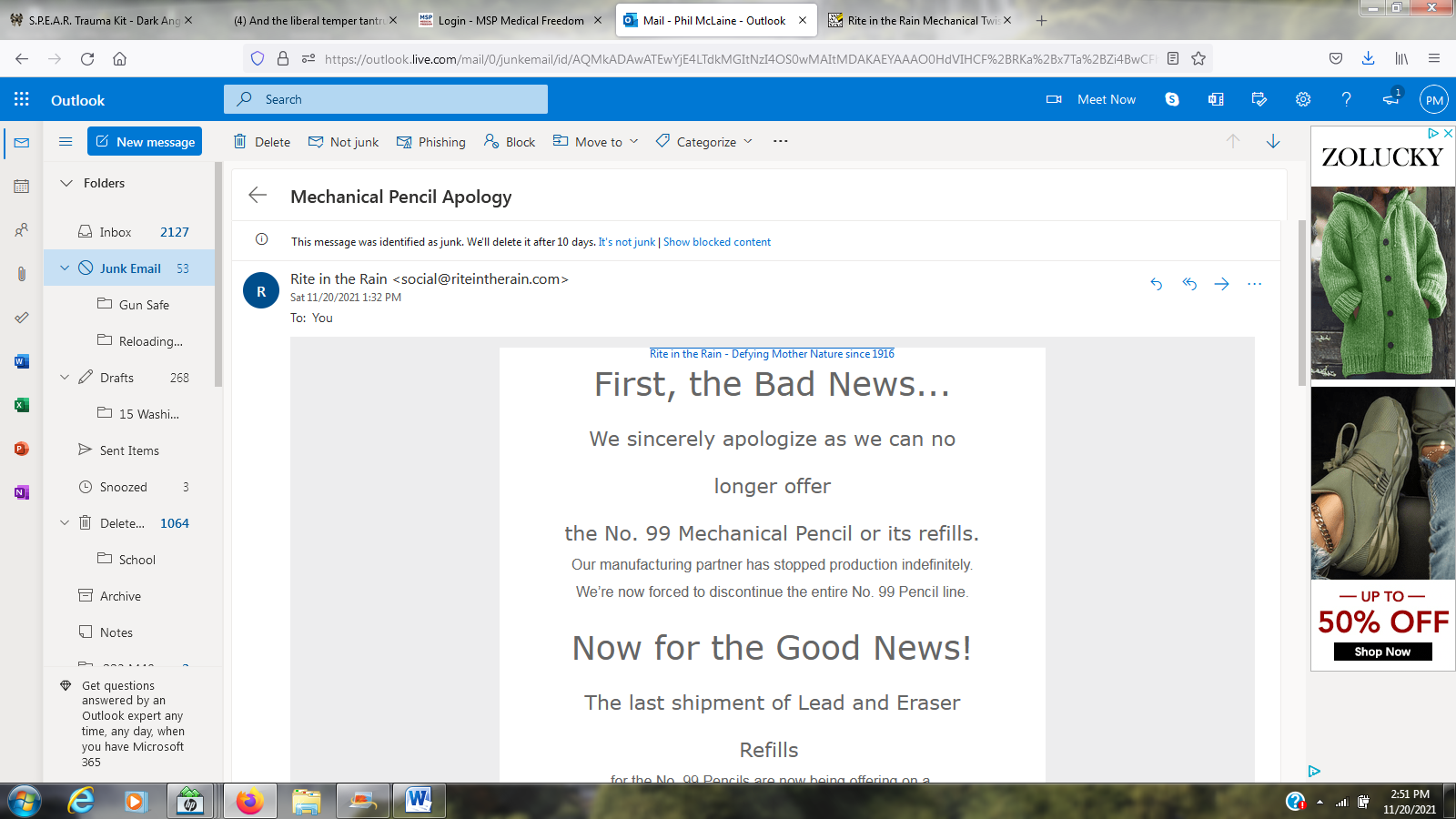Open the Archive folder
The height and width of the screenshot is (819, 1456).
[x=129, y=596]
